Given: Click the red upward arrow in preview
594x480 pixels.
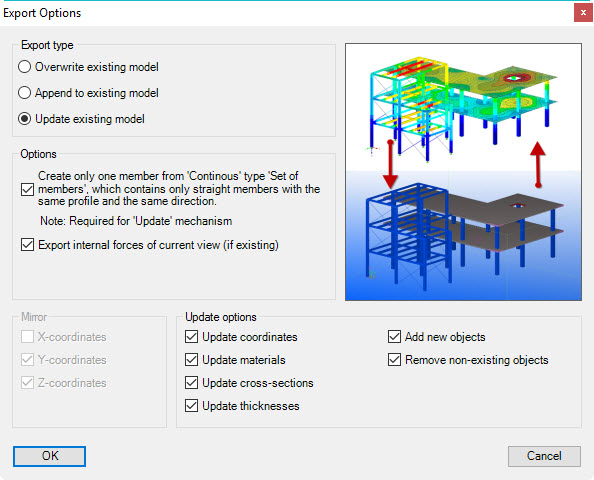Looking at the screenshot, I should point(538,165).
